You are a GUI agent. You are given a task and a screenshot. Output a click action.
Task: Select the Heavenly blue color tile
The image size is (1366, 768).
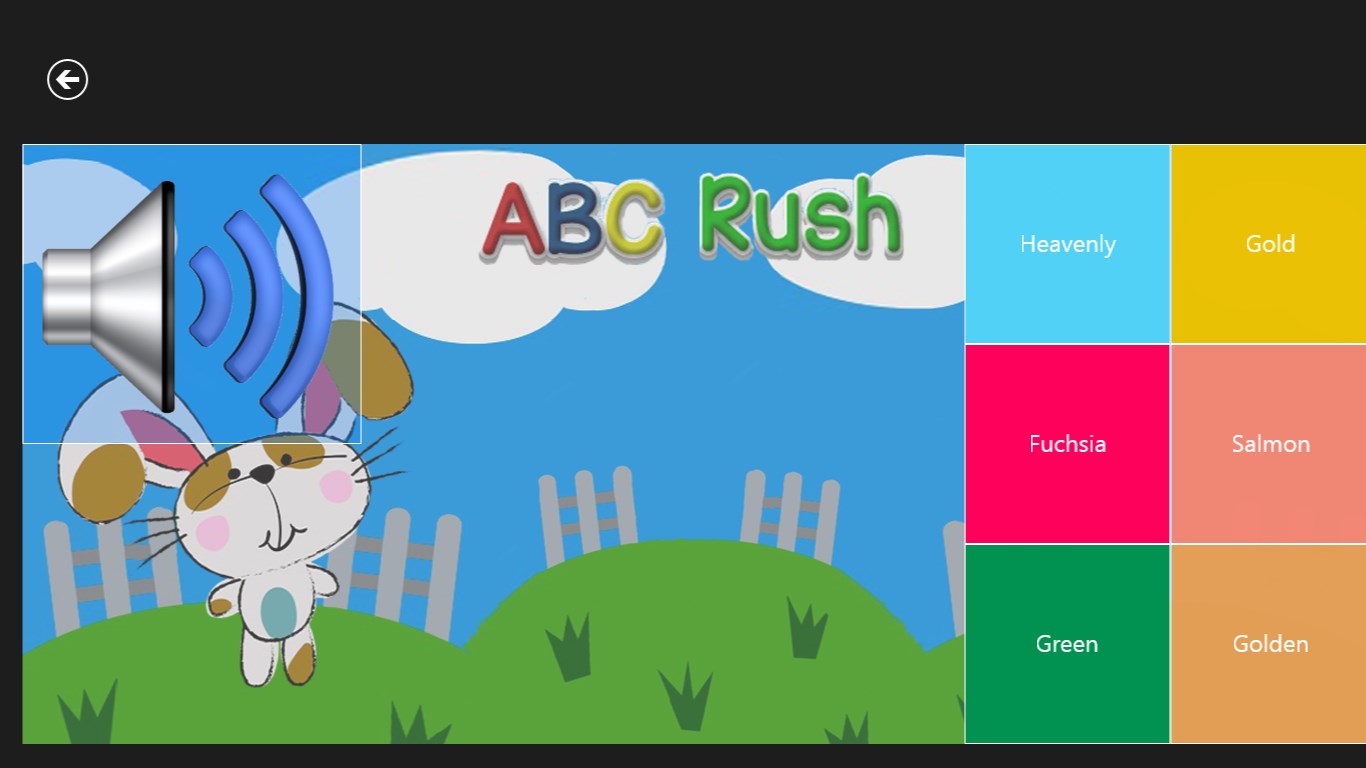(1067, 244)
